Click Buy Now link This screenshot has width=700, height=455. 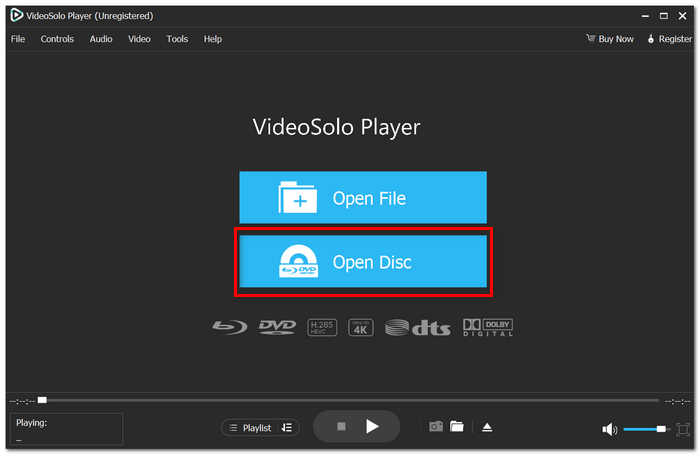pyautogui.click(x=610, y=39)
